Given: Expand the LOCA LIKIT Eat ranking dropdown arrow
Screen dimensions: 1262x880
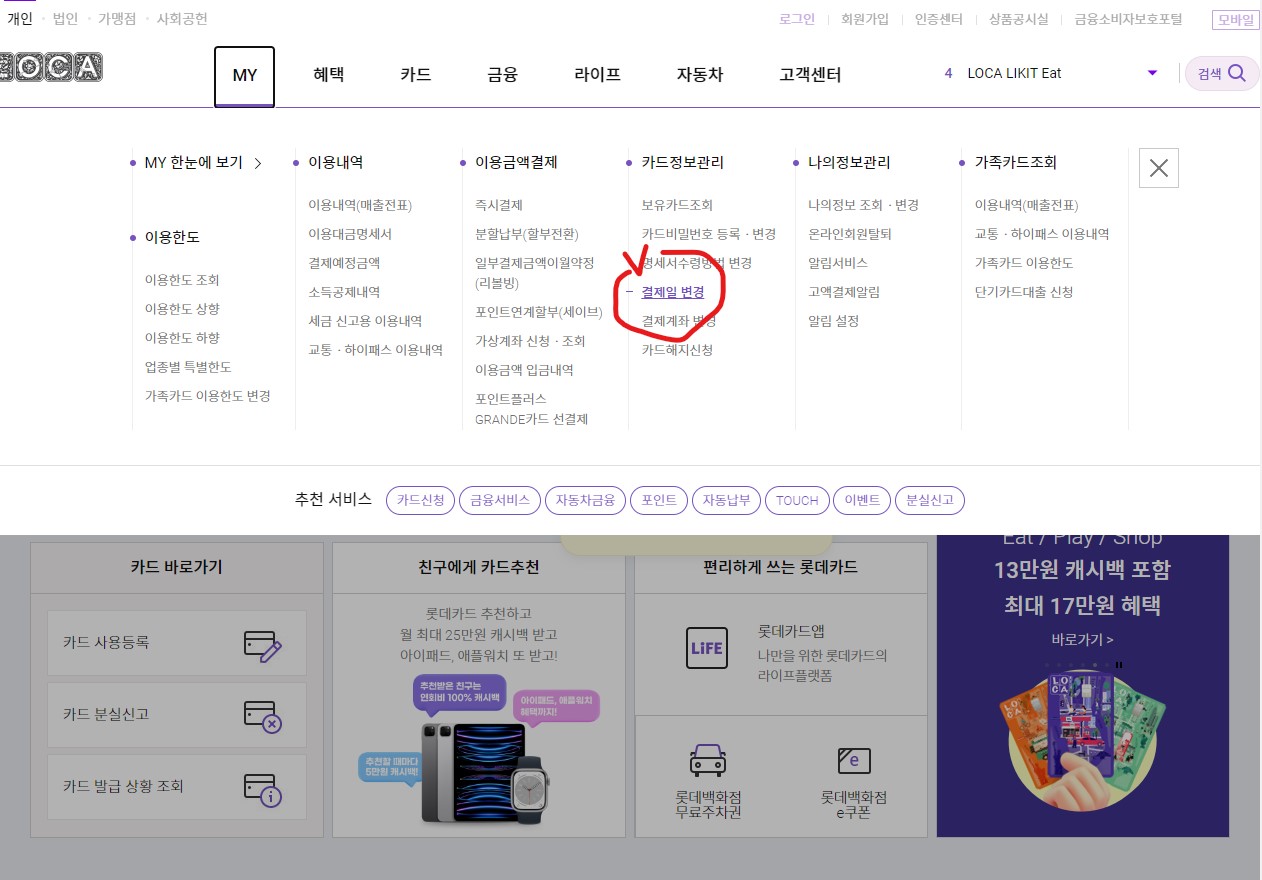Looking at the screenshot, I should point(1152,73).
